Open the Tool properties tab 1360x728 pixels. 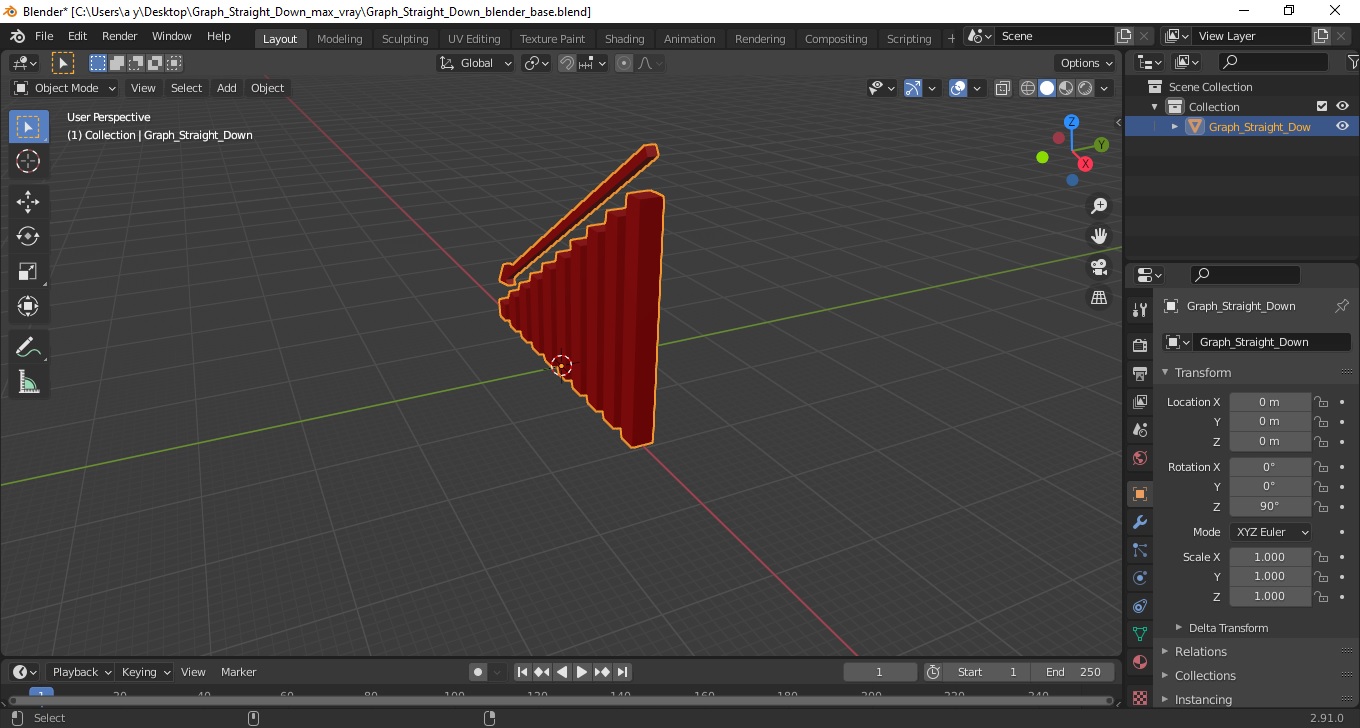[1140, 309]
